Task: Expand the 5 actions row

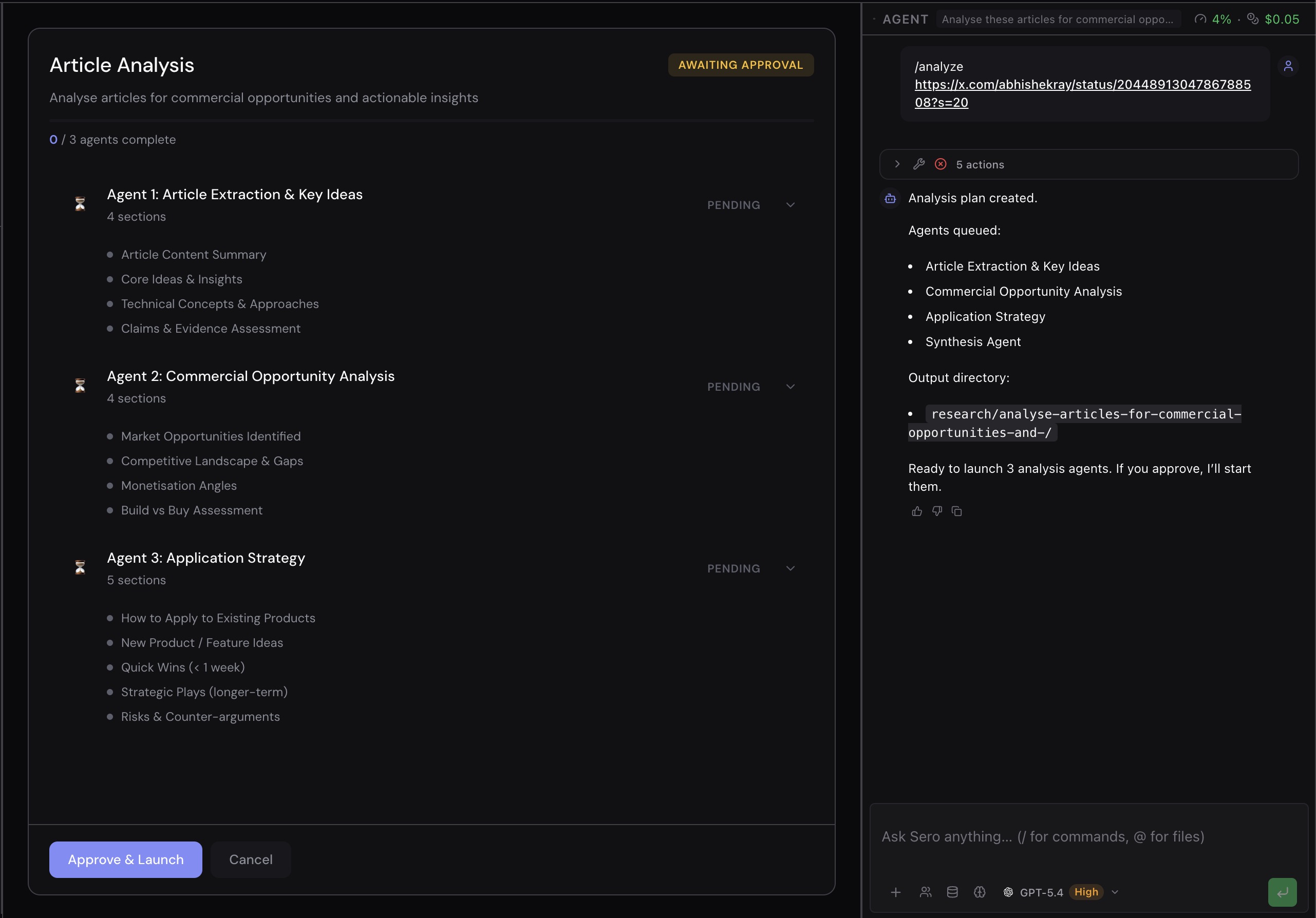Action: (x=897, y=164)
